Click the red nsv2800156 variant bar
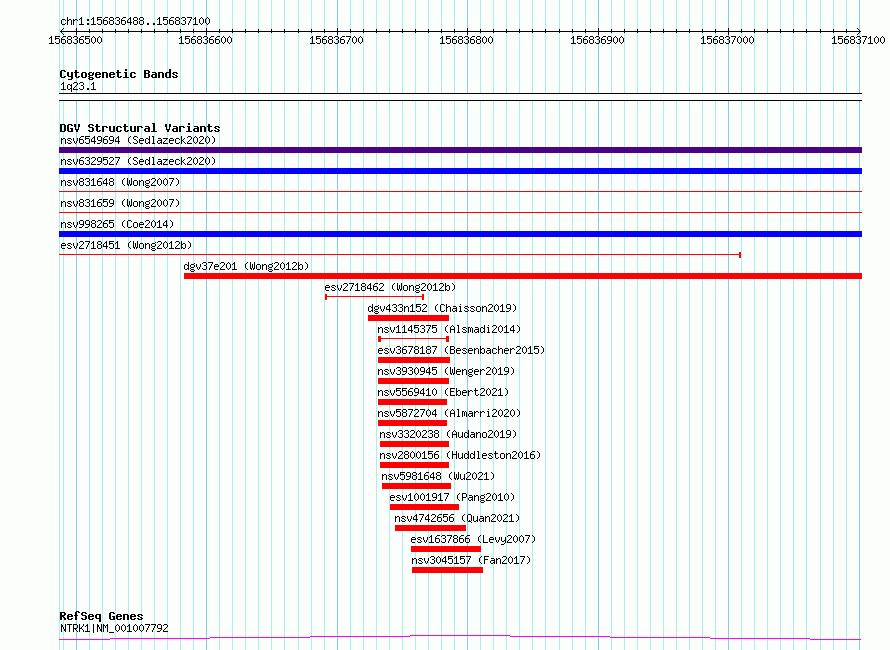This screenshot has width=890, height=650. coord(414,465)
